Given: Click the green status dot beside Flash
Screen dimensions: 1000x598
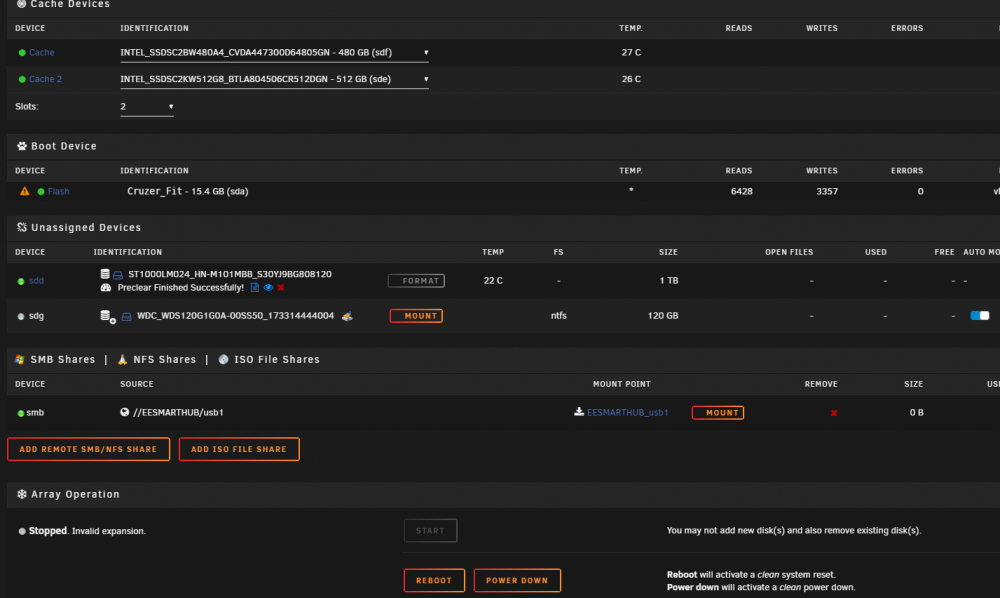Looking at the screenshot, I should [41, 192].
